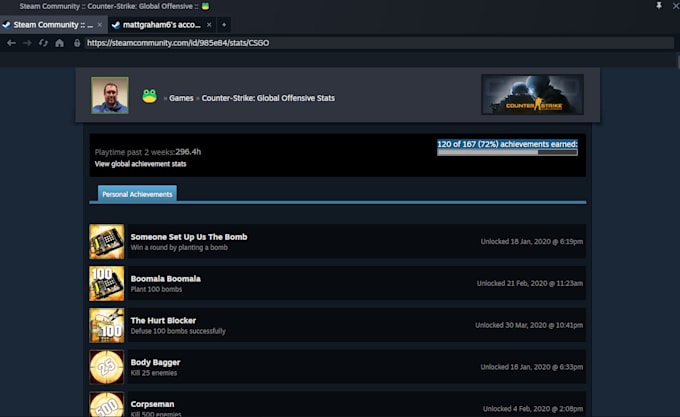Select 'The Hurt Blocker' title text
Viewport: 680px width, 417px height.
pos(163,320)
